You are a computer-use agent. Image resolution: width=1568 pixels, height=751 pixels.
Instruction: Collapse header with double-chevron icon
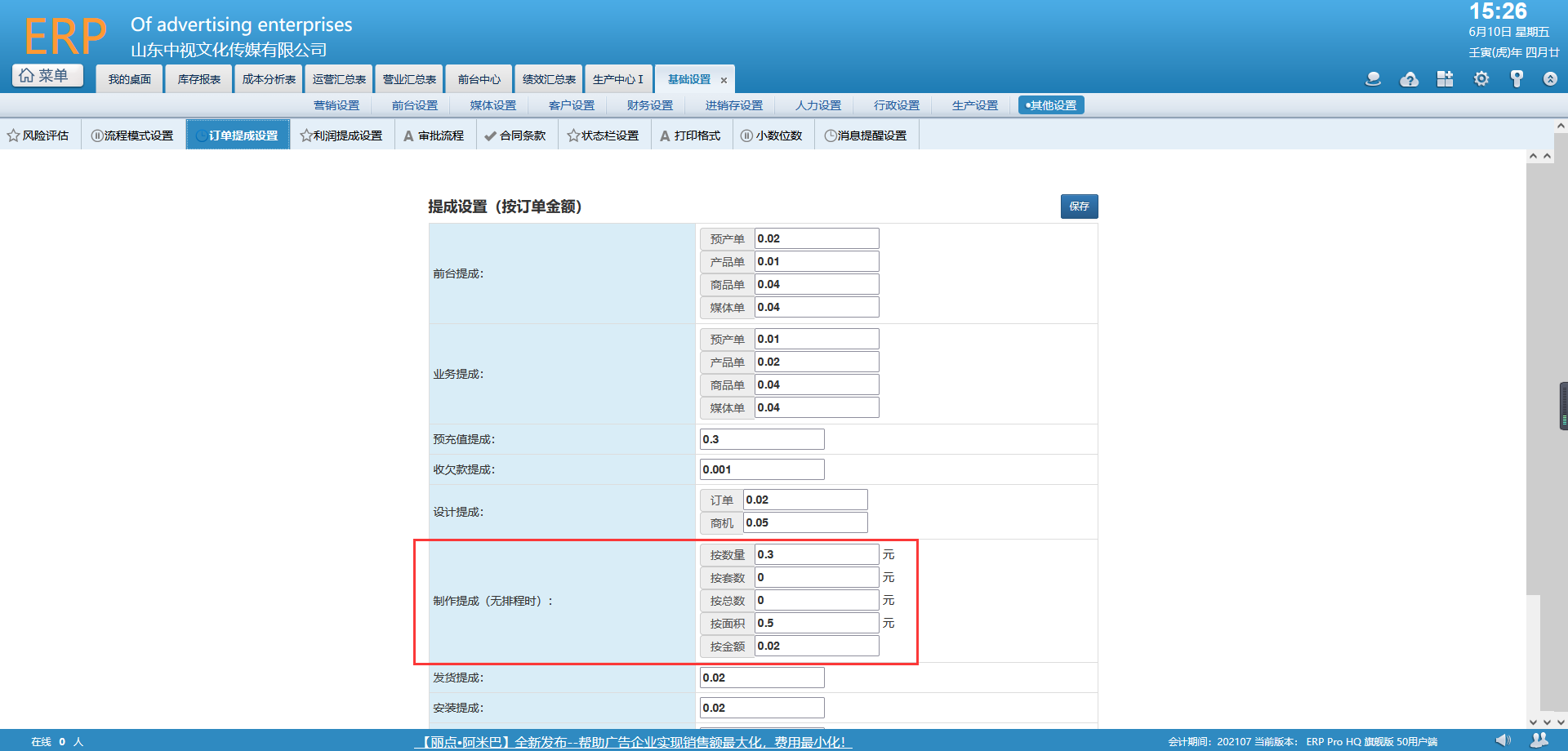[x=1550, y=79]
